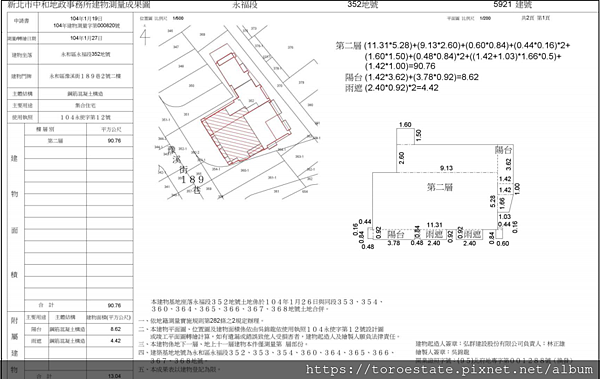This screenshot has width=600, height=379.
Task: Click the header text 5921 建號
Action: [x=513, y=5]
